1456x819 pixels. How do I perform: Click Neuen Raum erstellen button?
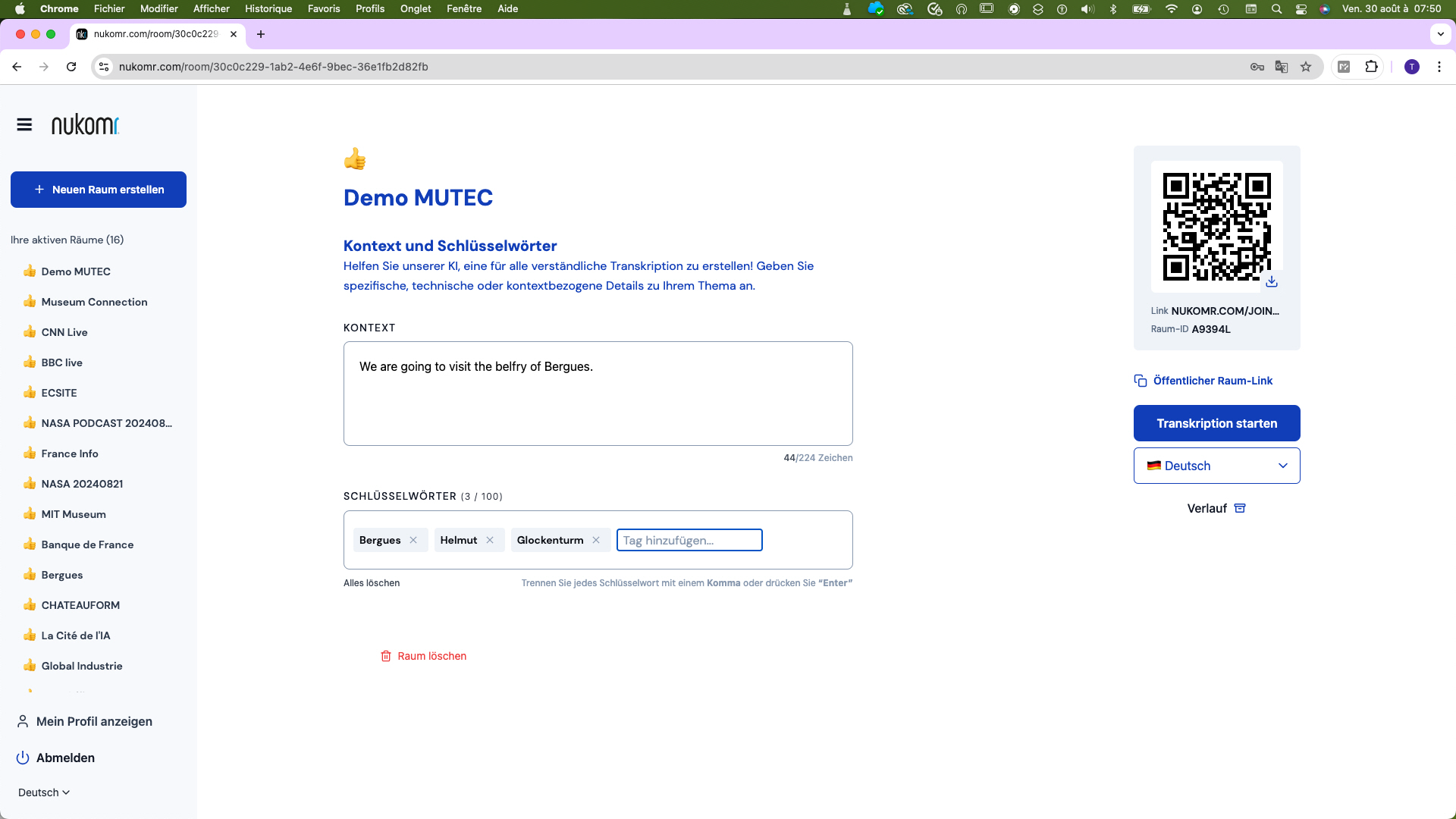(x=99, y=190)
